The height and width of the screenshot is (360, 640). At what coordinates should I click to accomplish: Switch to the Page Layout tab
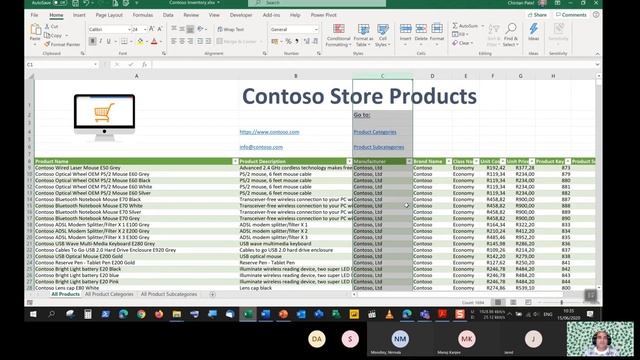109,15
